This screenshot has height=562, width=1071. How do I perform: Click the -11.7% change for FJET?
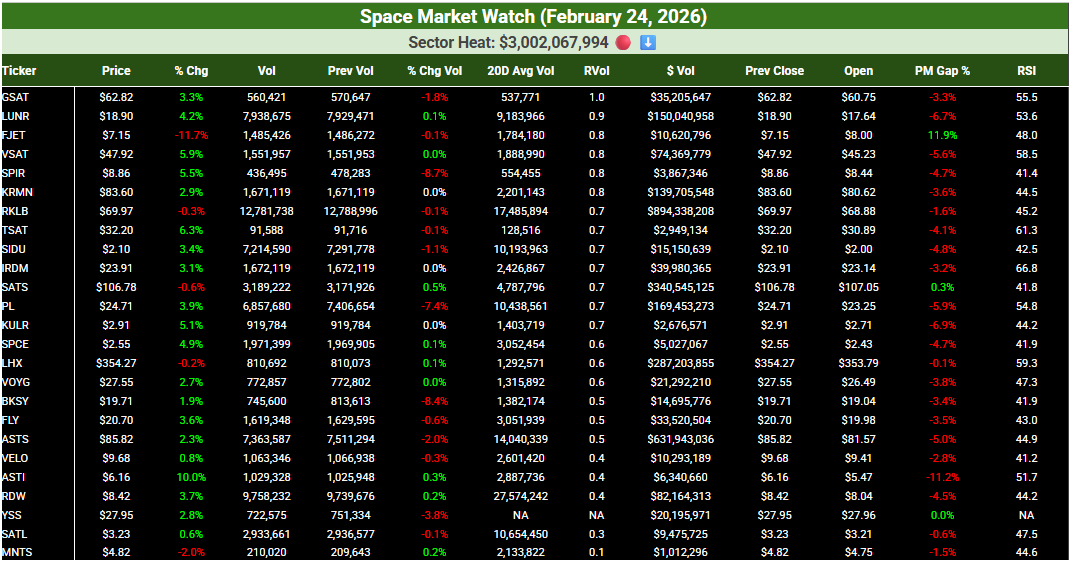(191, 135)
